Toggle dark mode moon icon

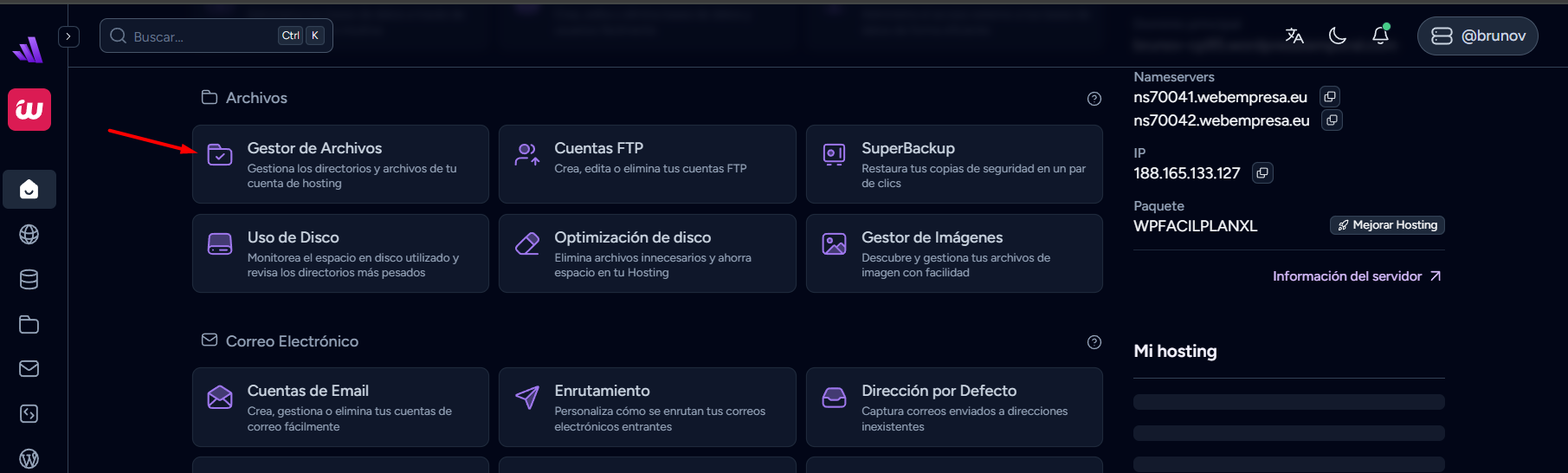(x=1338, y=36)
